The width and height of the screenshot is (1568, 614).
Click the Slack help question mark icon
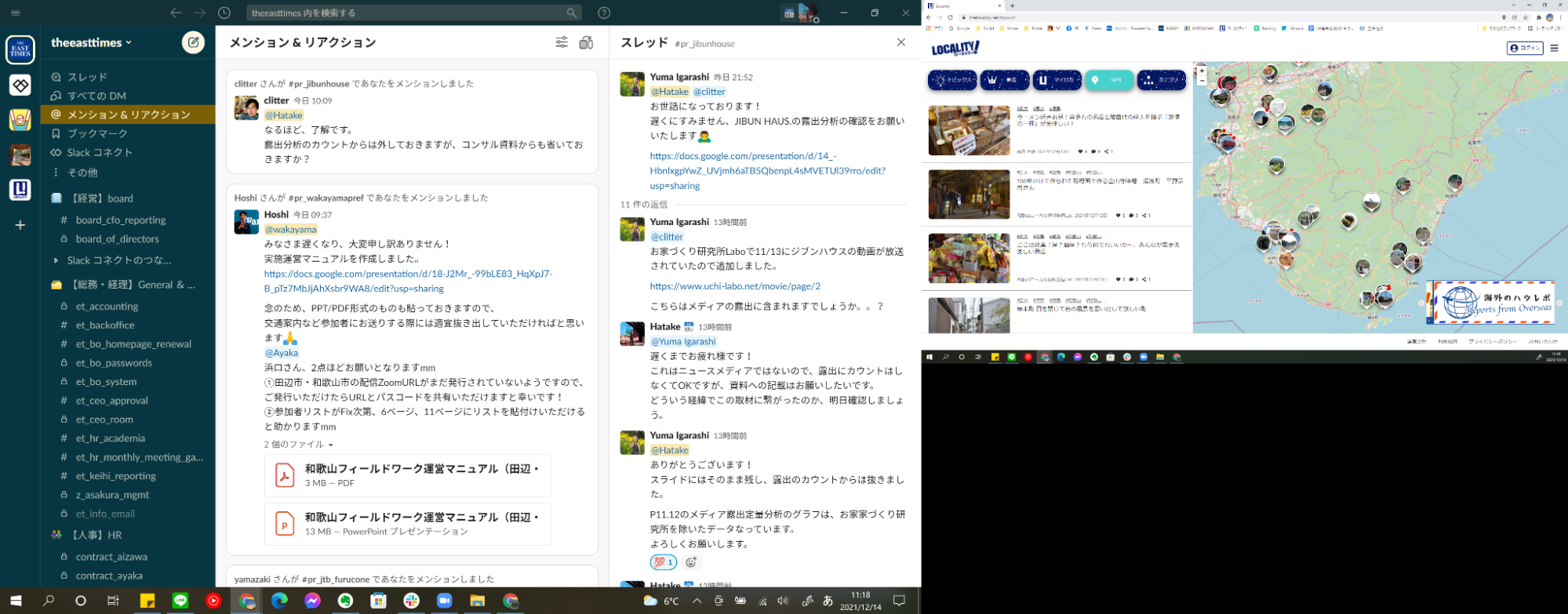click(x=603, y=13)
